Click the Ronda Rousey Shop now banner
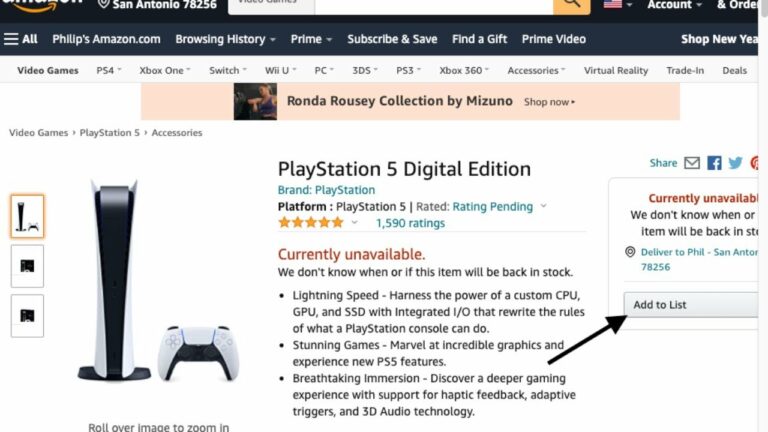 pos(410,101)
